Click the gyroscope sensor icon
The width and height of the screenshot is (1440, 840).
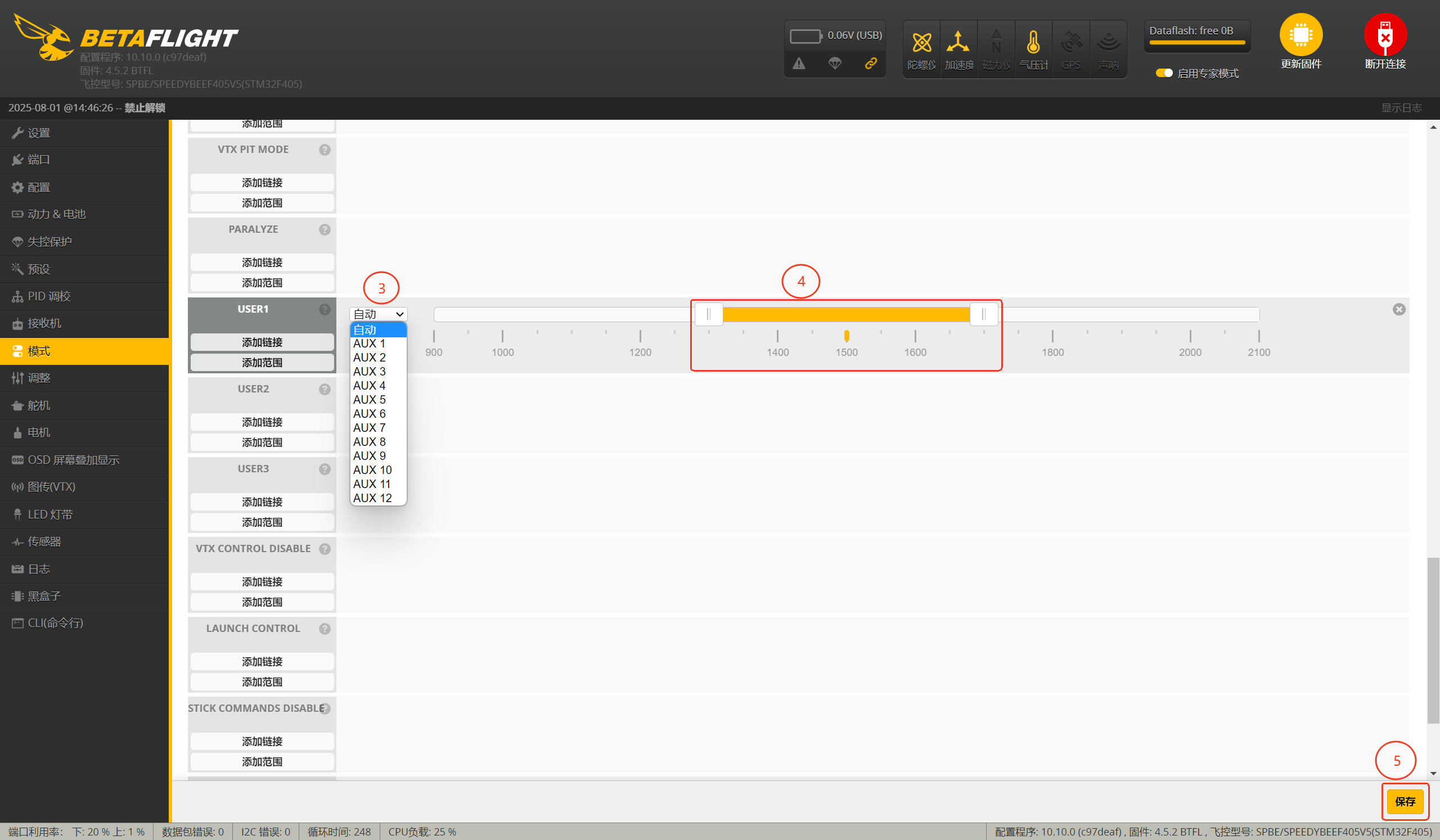point(921,43)
